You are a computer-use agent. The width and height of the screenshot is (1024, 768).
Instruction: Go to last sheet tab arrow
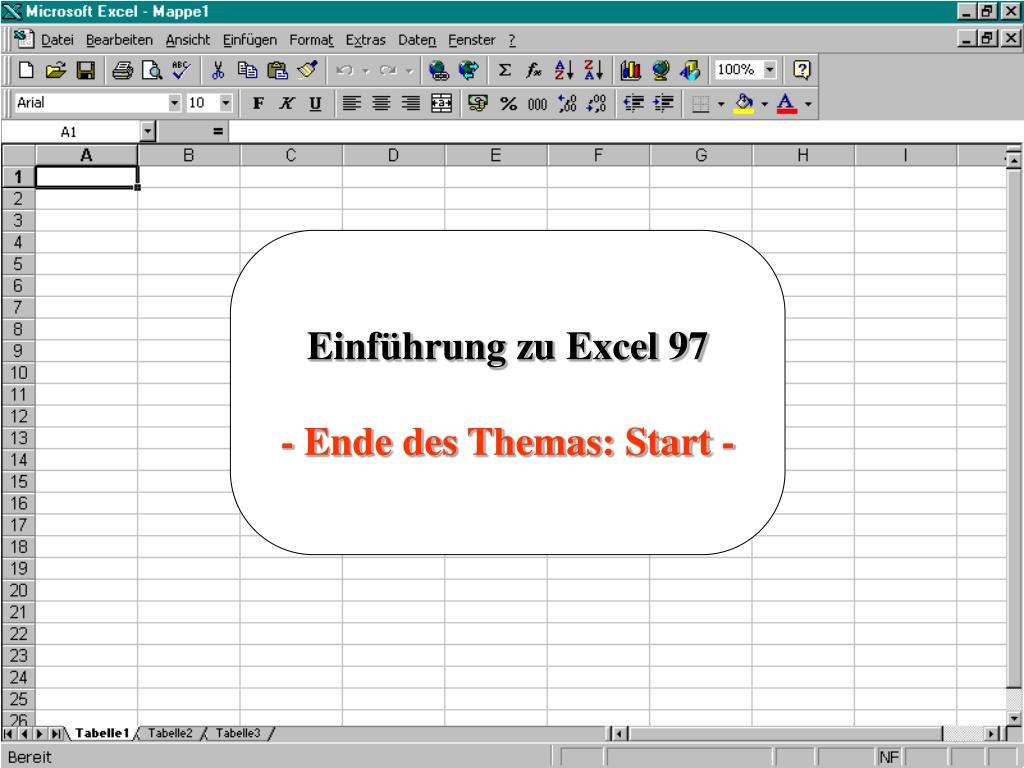(x=56, y=734)
